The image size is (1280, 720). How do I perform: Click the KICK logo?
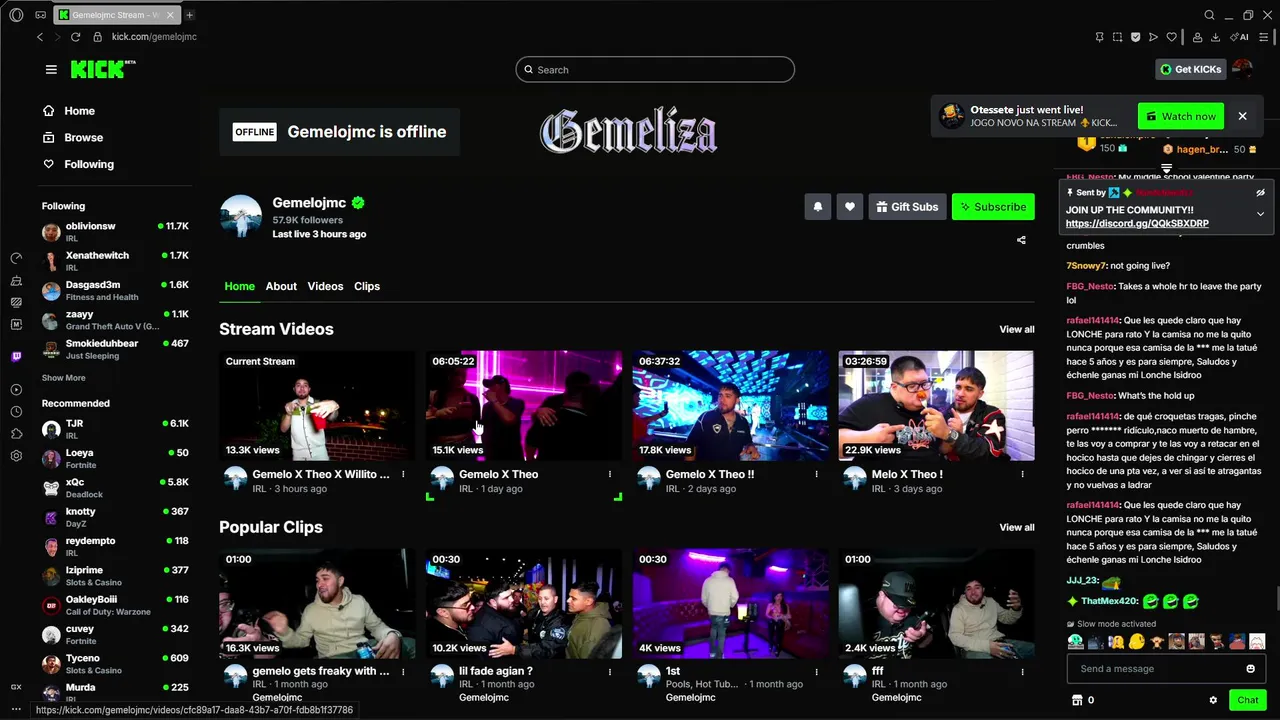[103, 69]
